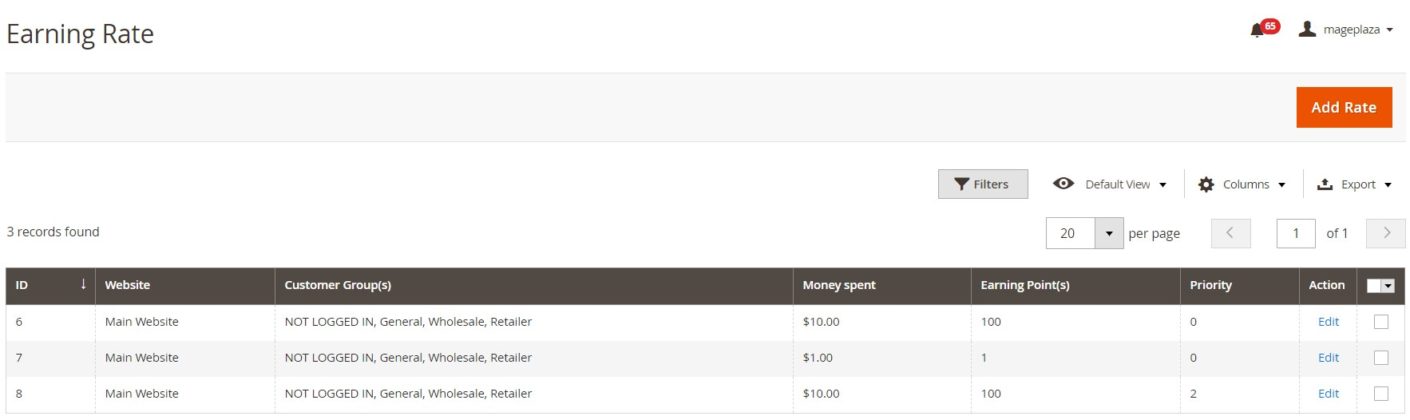Click the Default View eye icon
This screenshot has height=420, width=1410.
point(1064,184)
